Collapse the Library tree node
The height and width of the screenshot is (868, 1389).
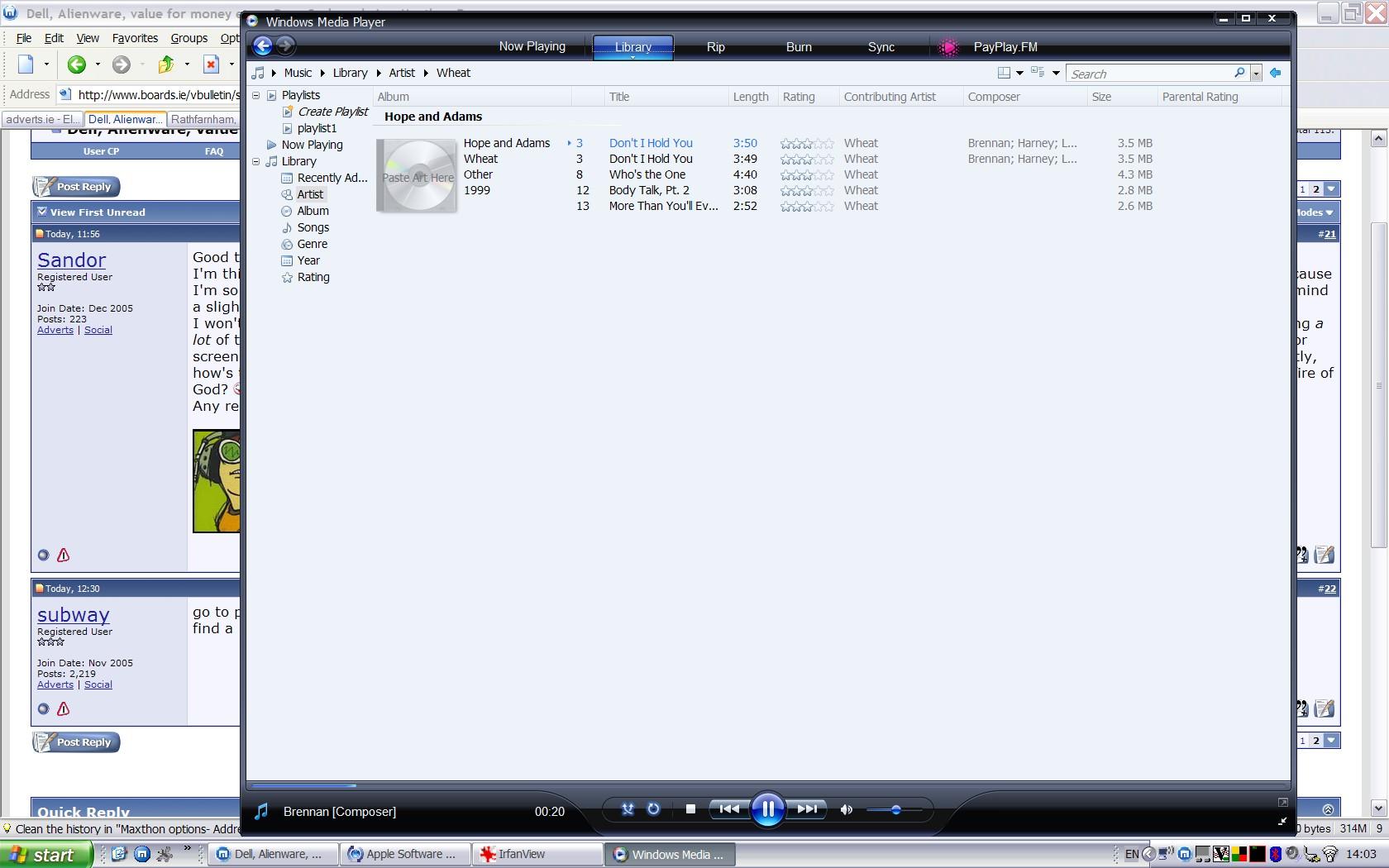(x=256, y=161)
